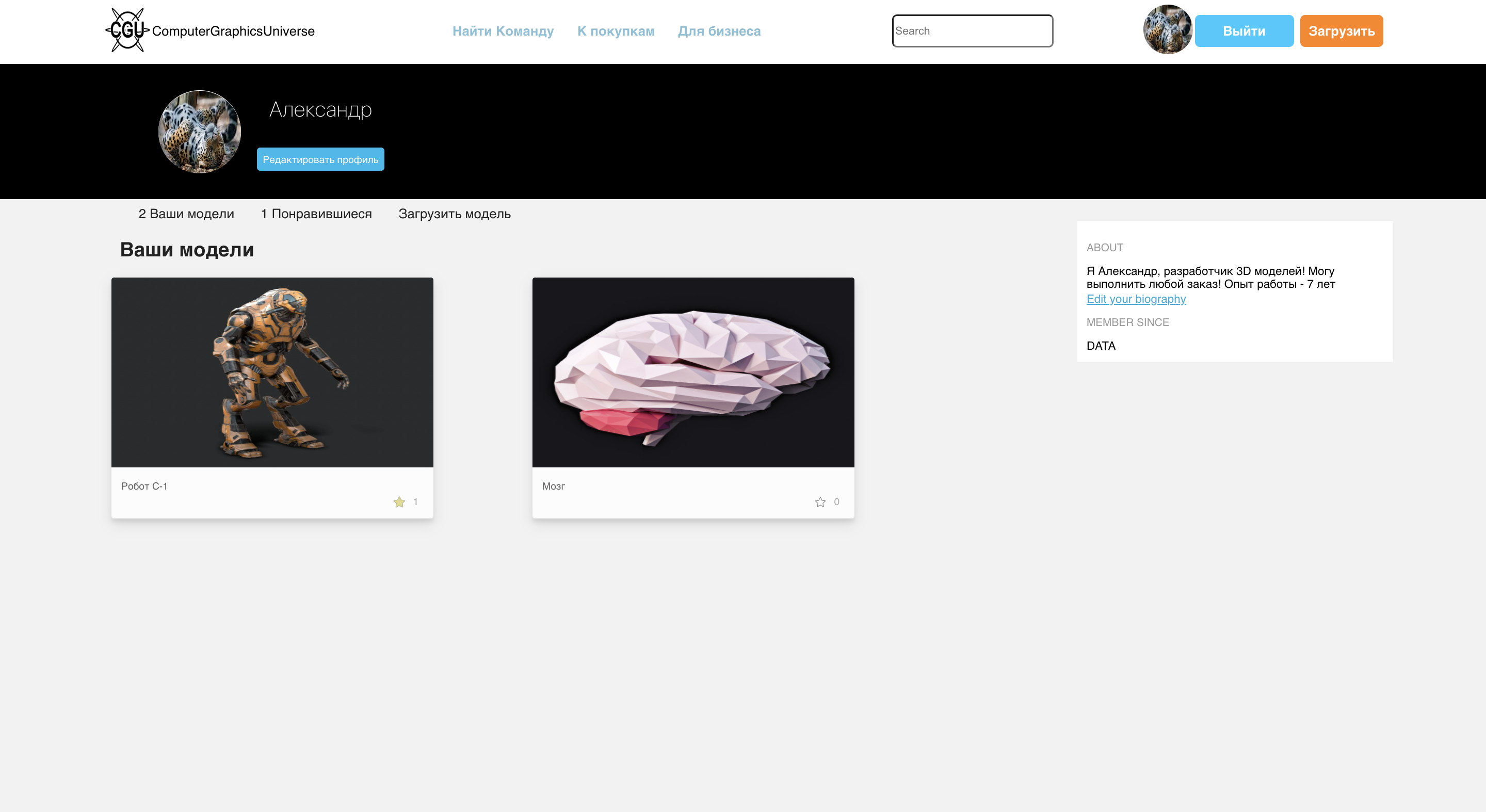Click the Search input field
Screen dimensions: 1486x812
[972, 31]
